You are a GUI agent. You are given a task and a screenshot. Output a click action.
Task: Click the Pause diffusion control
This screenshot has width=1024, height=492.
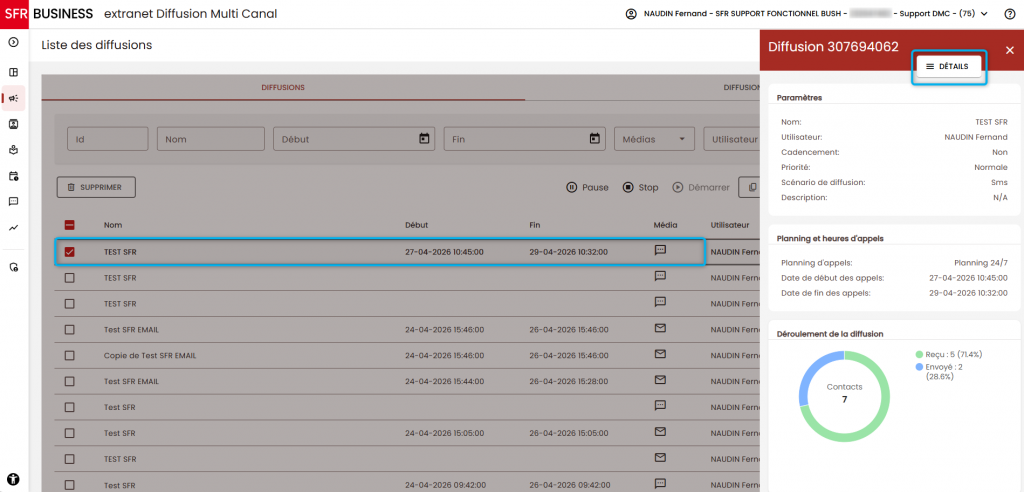587,188
